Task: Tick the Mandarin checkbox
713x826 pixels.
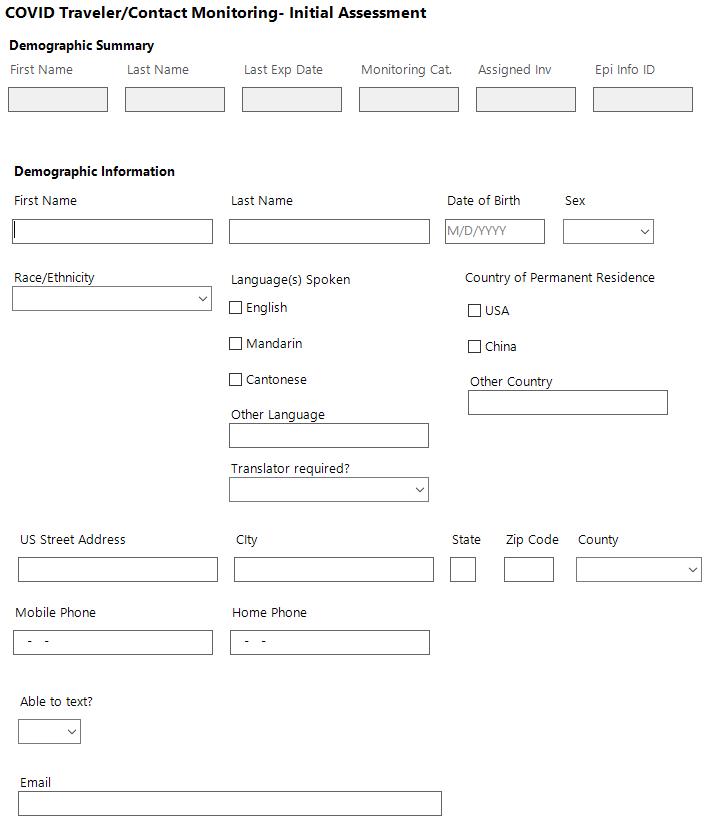Action: point(236,344)
